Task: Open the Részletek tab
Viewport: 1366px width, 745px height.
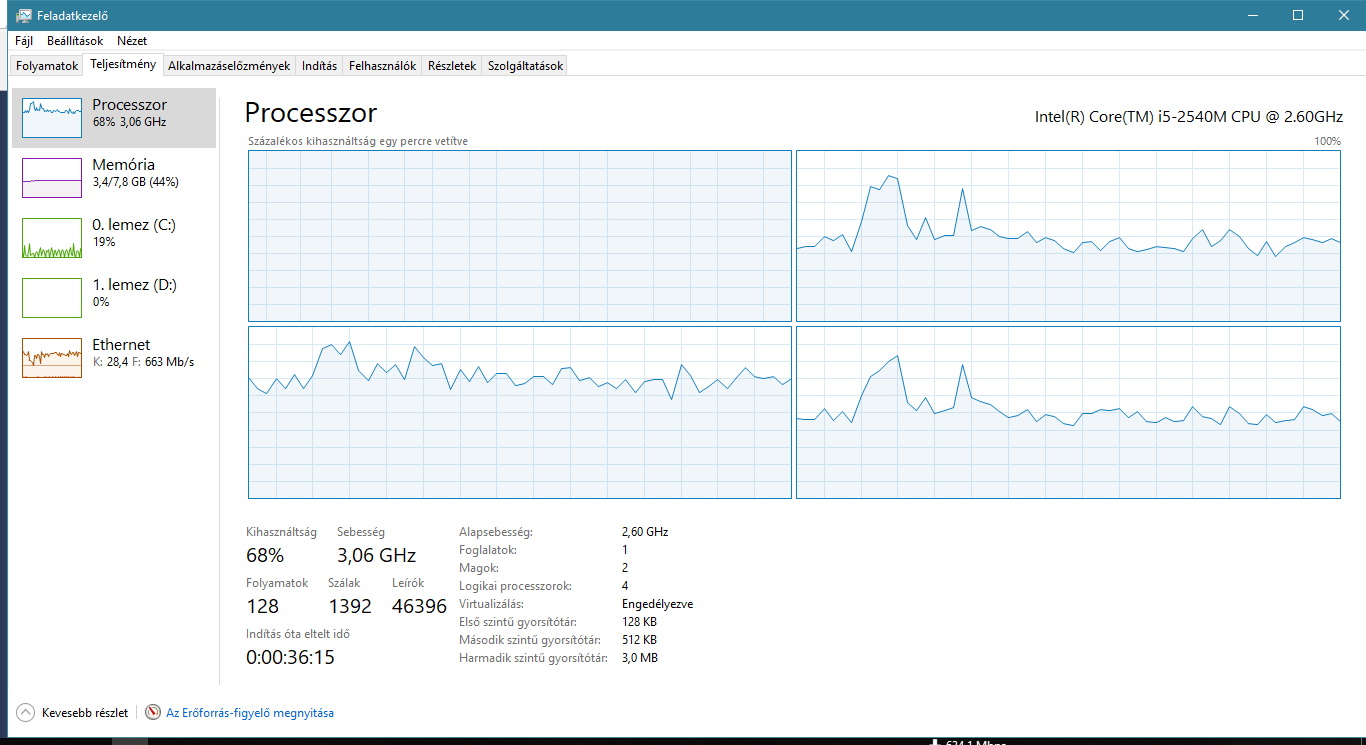Action: coord(452,66)
